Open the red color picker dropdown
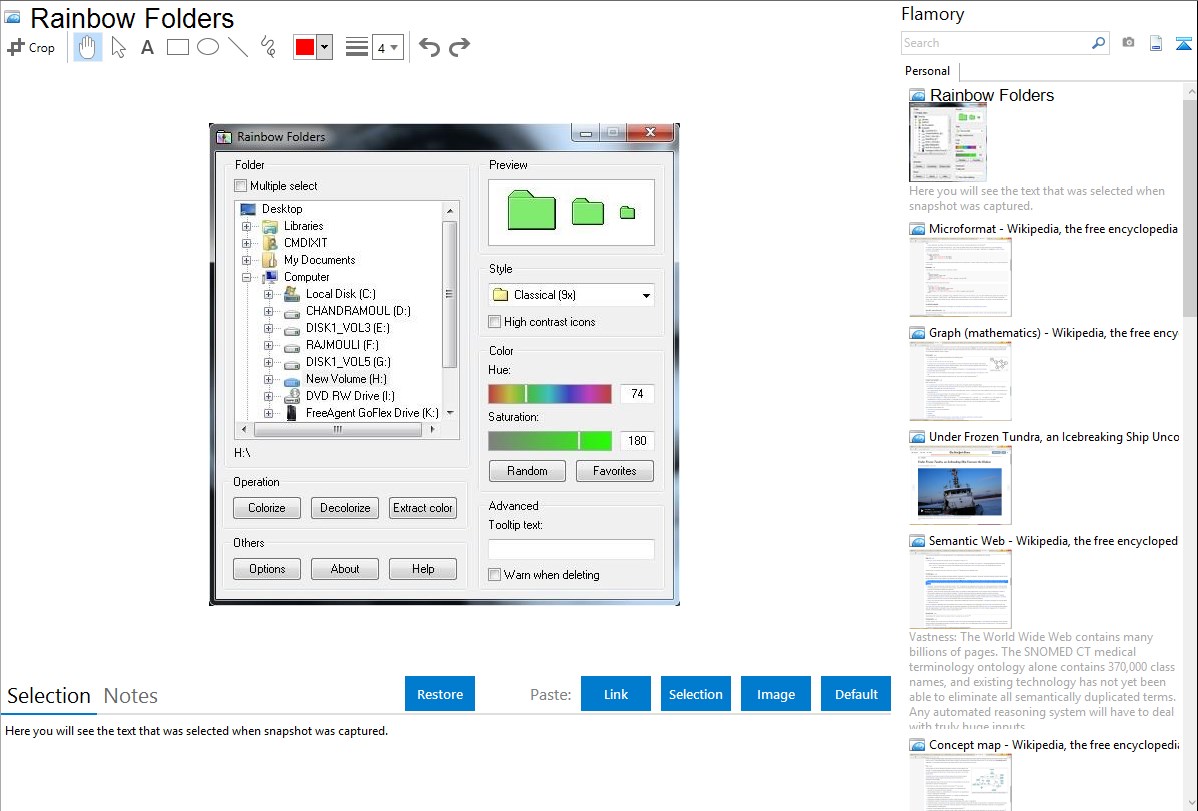 [x=324, y=47]
